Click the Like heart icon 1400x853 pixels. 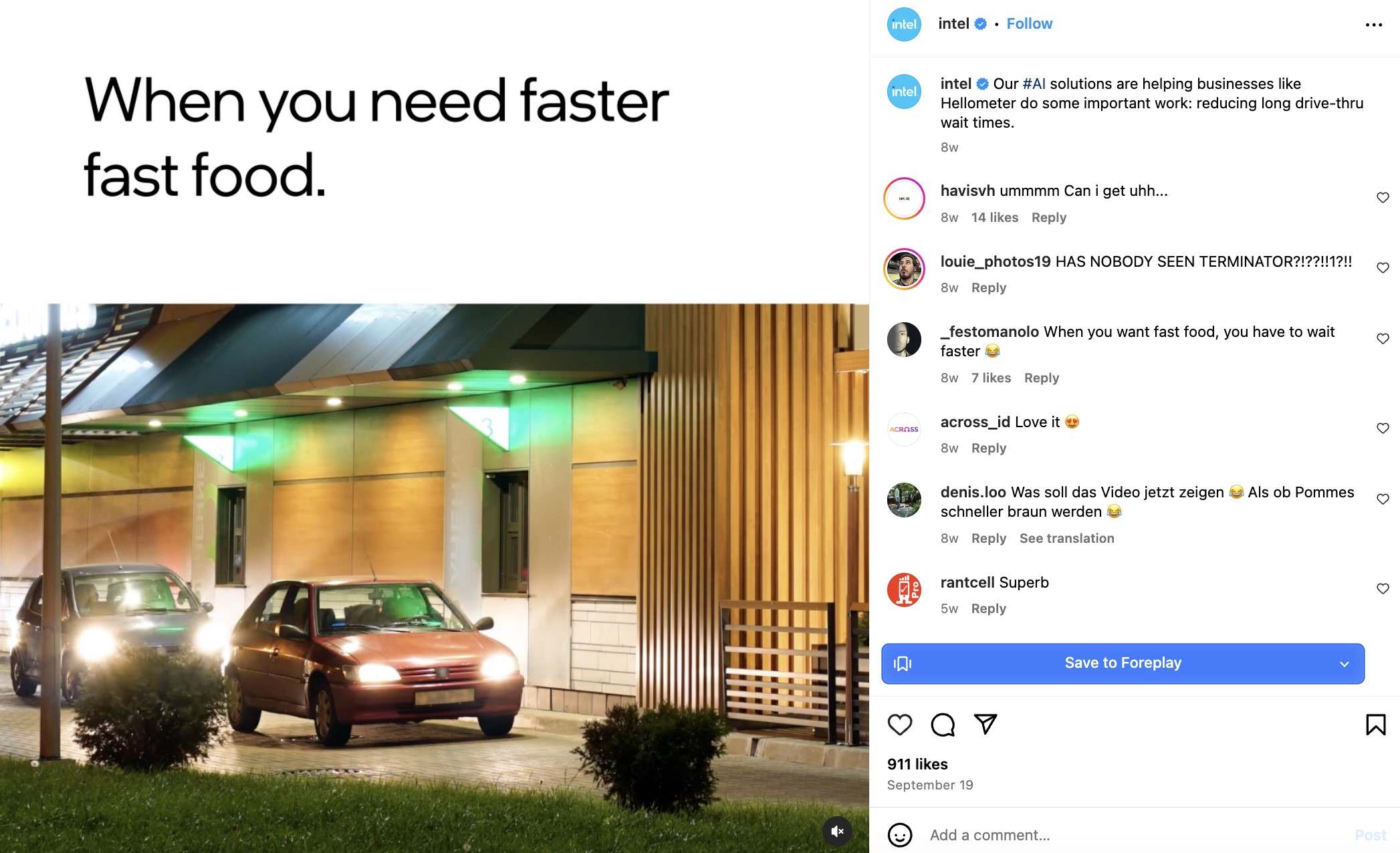pos(899,723)
